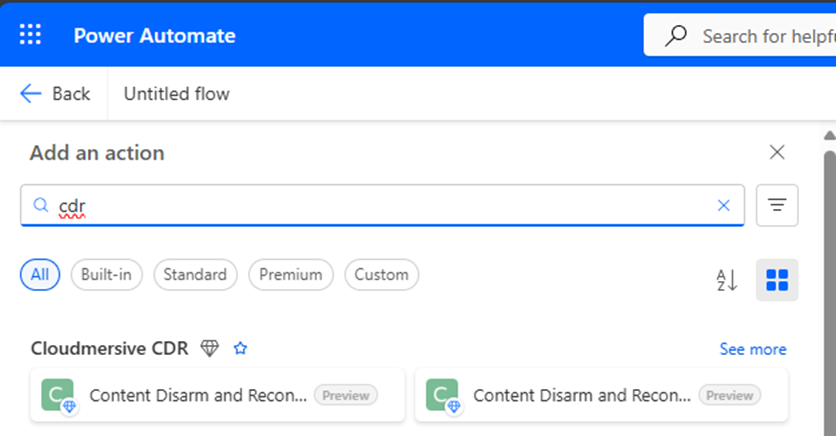Click the premium diamond icon beside Cloudmersive CDR
This screenshot has height=436, width=836.
[x=209, y=349]
